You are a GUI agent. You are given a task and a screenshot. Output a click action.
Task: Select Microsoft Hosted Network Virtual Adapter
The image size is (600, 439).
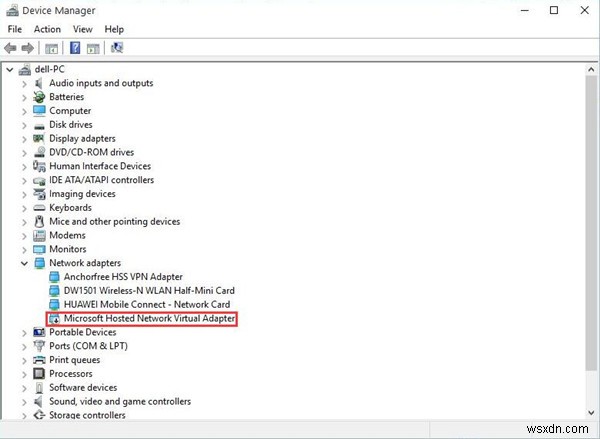pyautogui.click(x=149, y=318)
